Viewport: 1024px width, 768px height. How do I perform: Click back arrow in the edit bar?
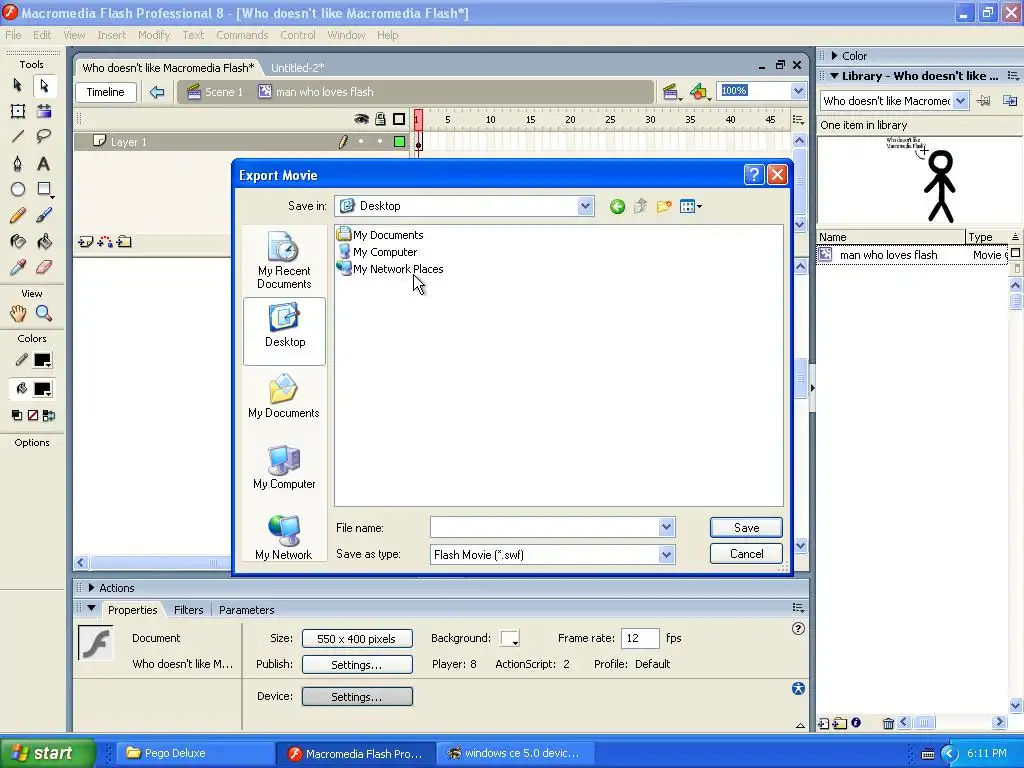pyautogui.click(x=157, y=92)
